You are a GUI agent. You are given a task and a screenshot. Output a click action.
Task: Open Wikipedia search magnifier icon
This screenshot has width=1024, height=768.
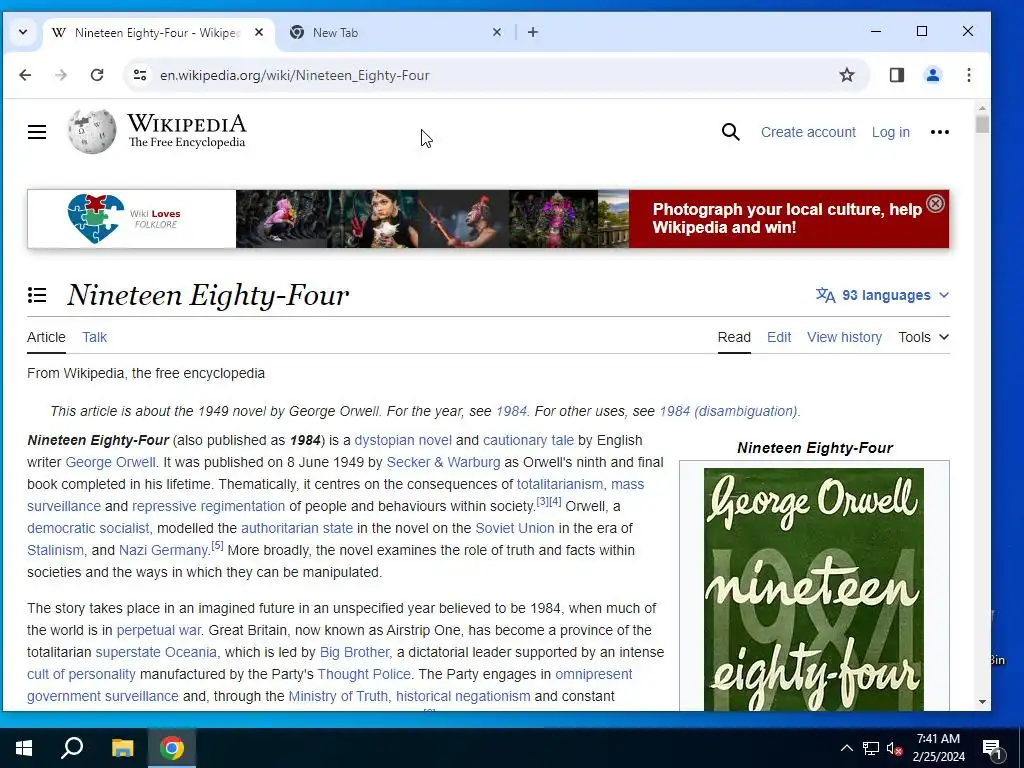[731, 132]
